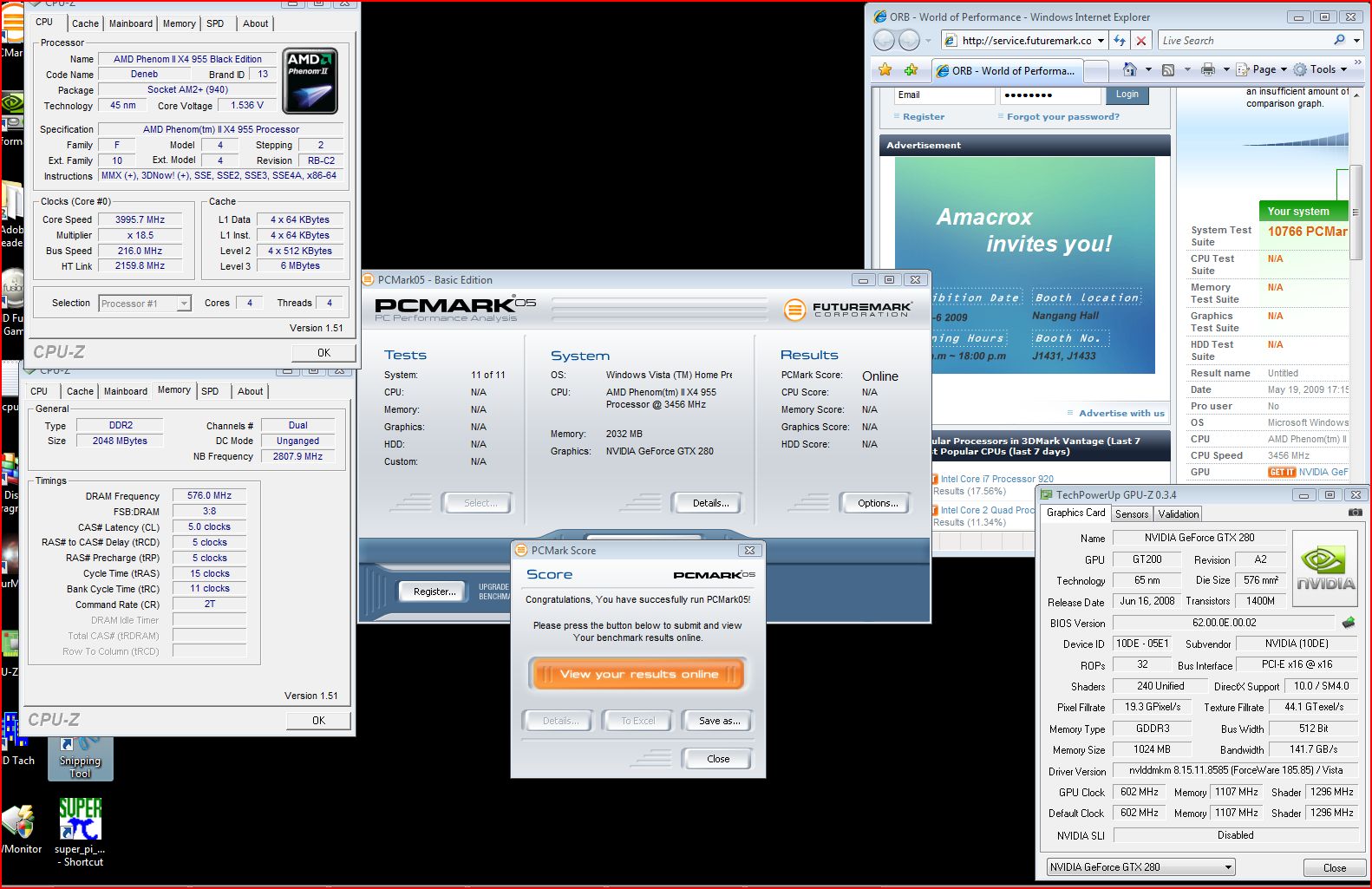Click Internet Explorer's Forward arrow

coord(908,40)
